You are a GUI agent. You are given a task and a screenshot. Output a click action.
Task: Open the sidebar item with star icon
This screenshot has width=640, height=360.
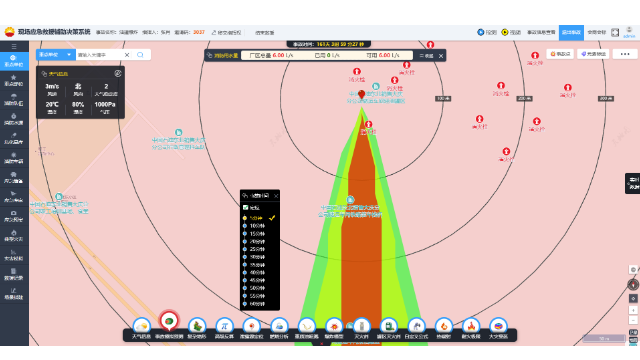click(14, 80)
